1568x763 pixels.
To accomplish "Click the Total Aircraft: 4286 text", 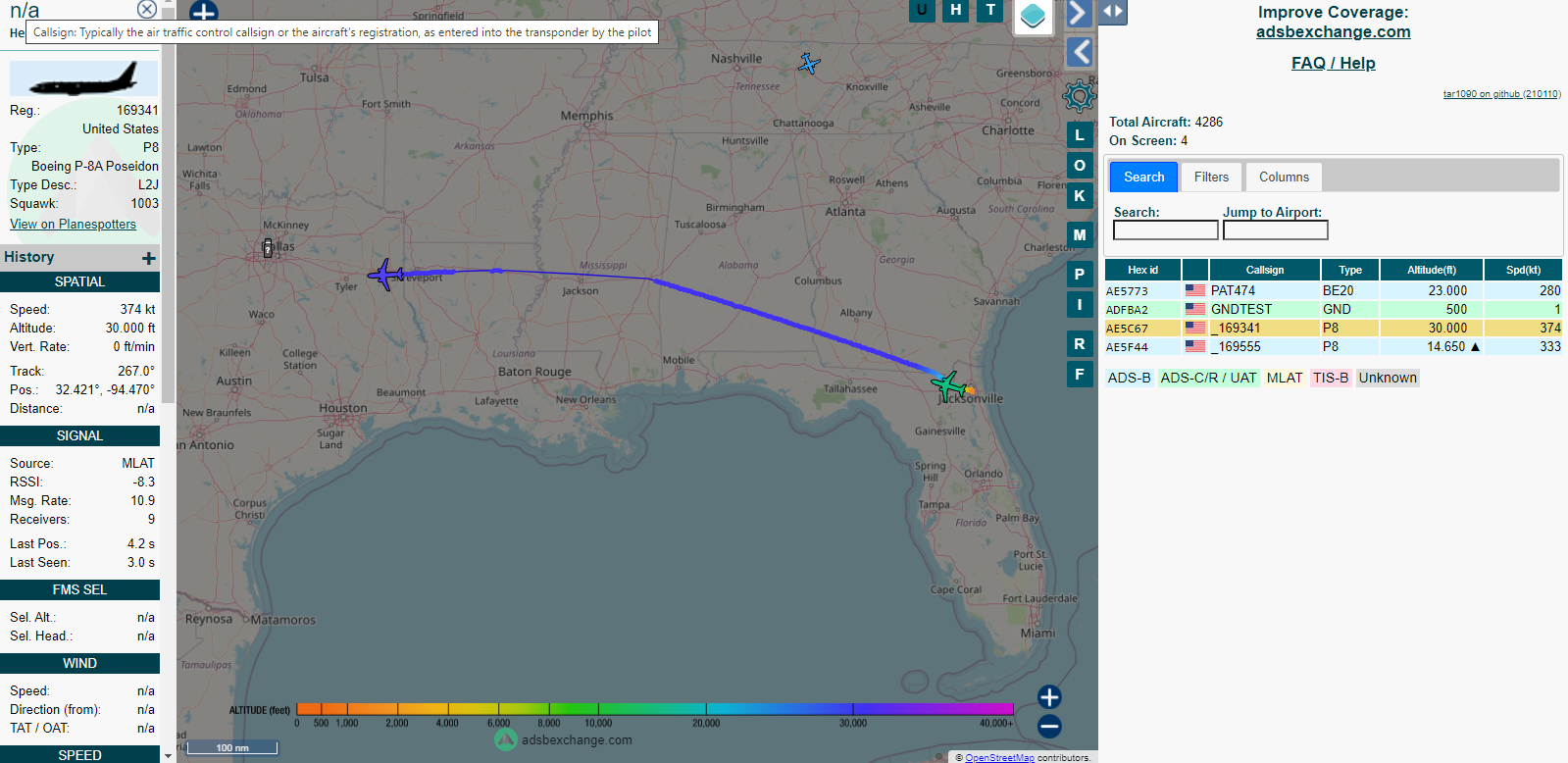I will [1166, 123].
